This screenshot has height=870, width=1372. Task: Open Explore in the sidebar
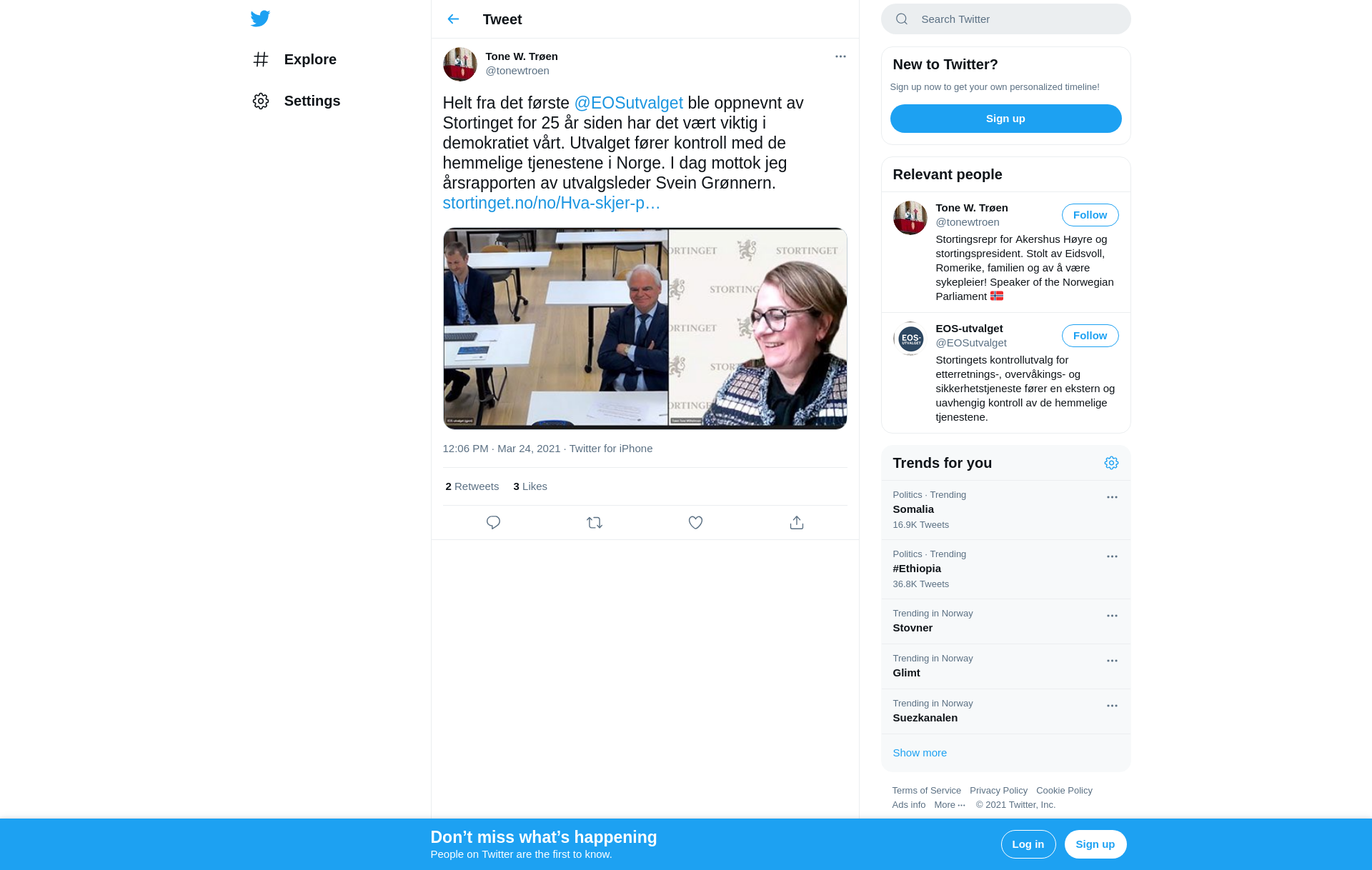tap(294, 59)
